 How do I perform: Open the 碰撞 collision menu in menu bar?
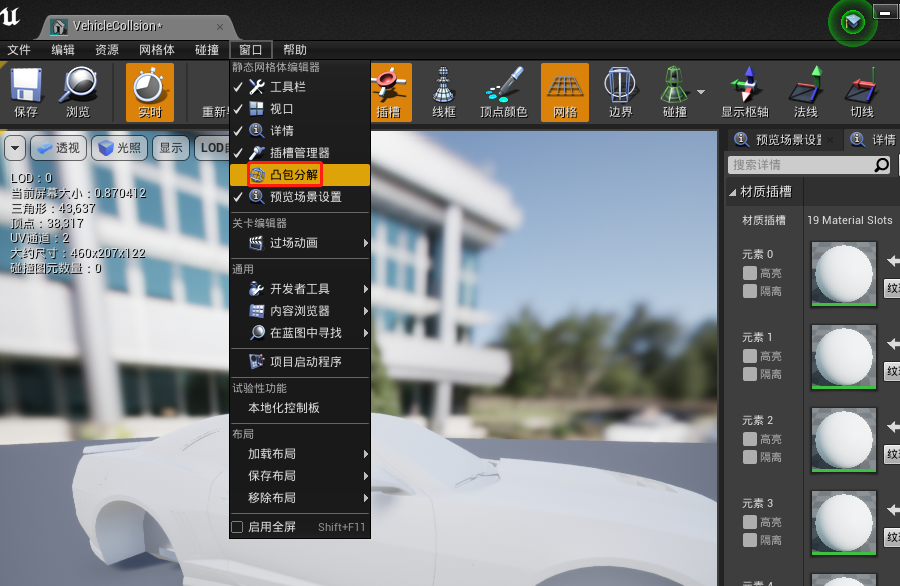click(207, 50)
